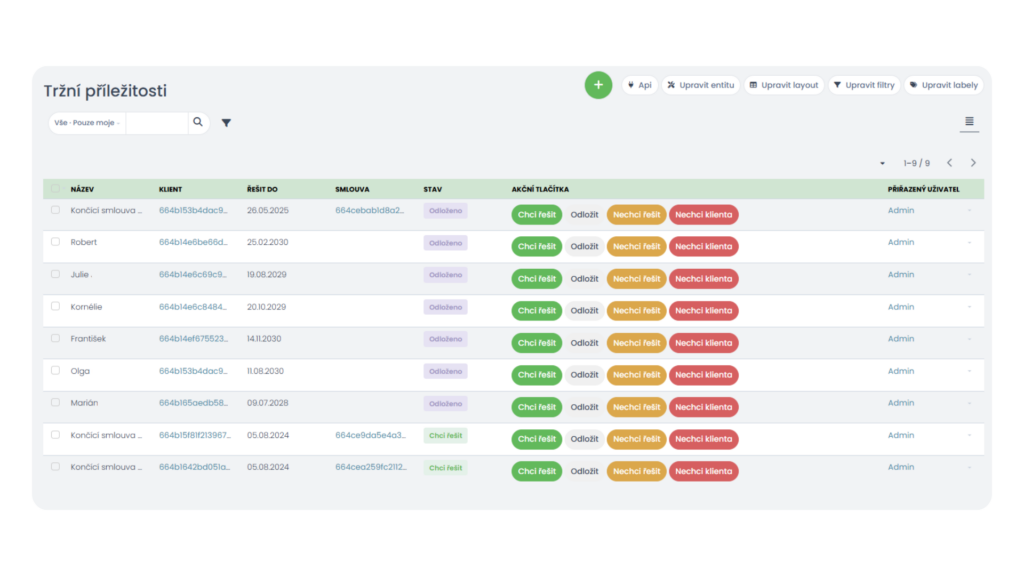Screen dimensions: 1024x576
Task: Open Upravit filtry options
Action: (863, 85)
